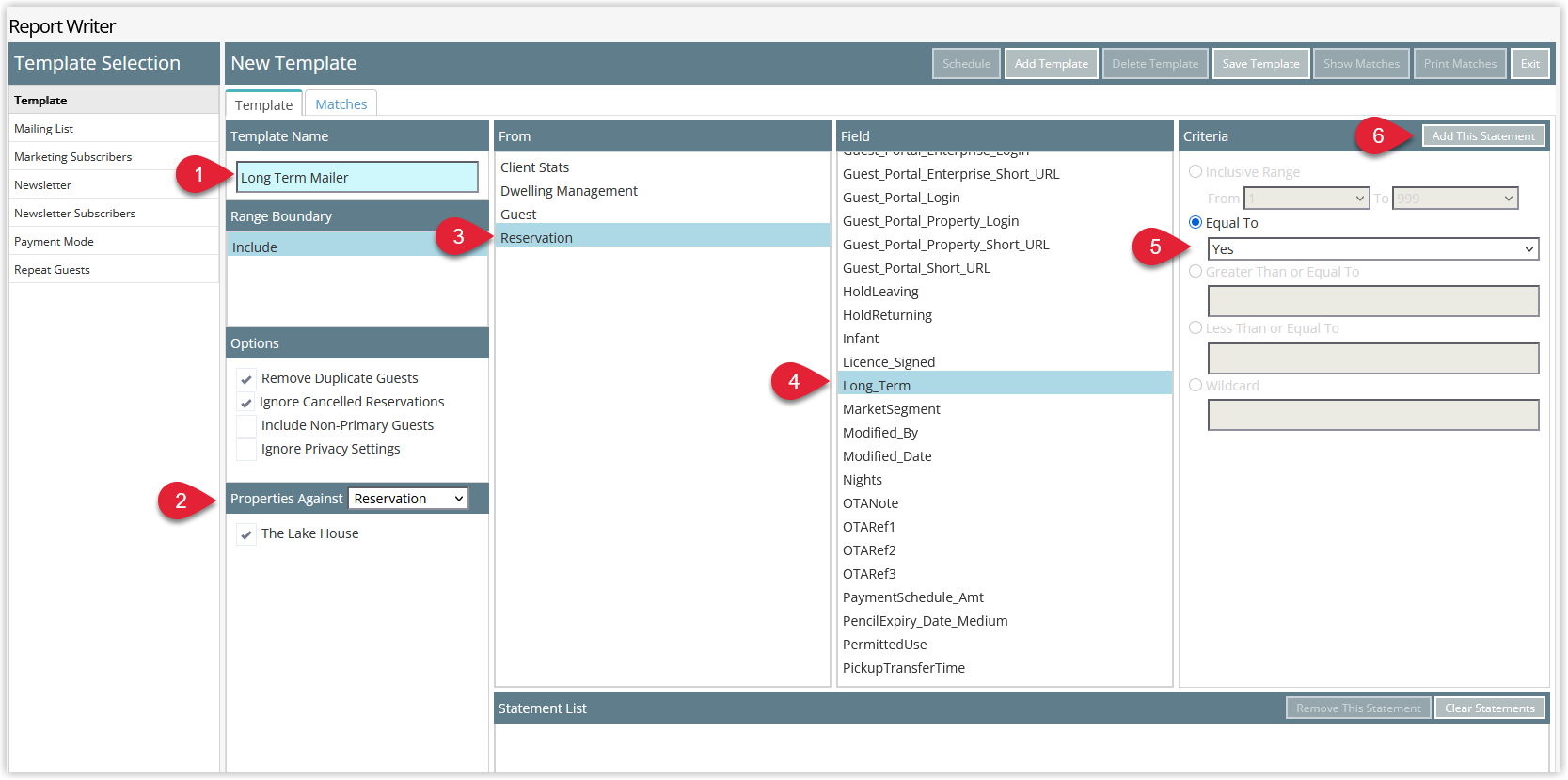Select Guest_Portal_Enterprise_Short_URL field

pyautogui.click(x=1005, y=174)
